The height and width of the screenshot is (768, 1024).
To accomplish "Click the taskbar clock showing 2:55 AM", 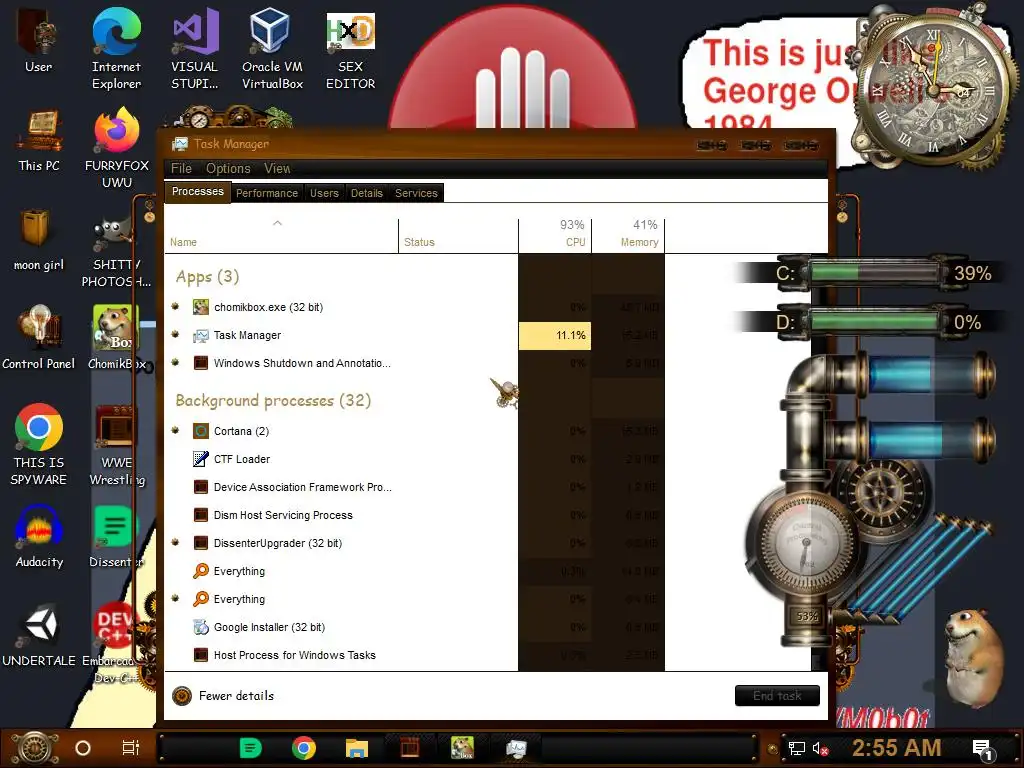I will pos(896,748).
